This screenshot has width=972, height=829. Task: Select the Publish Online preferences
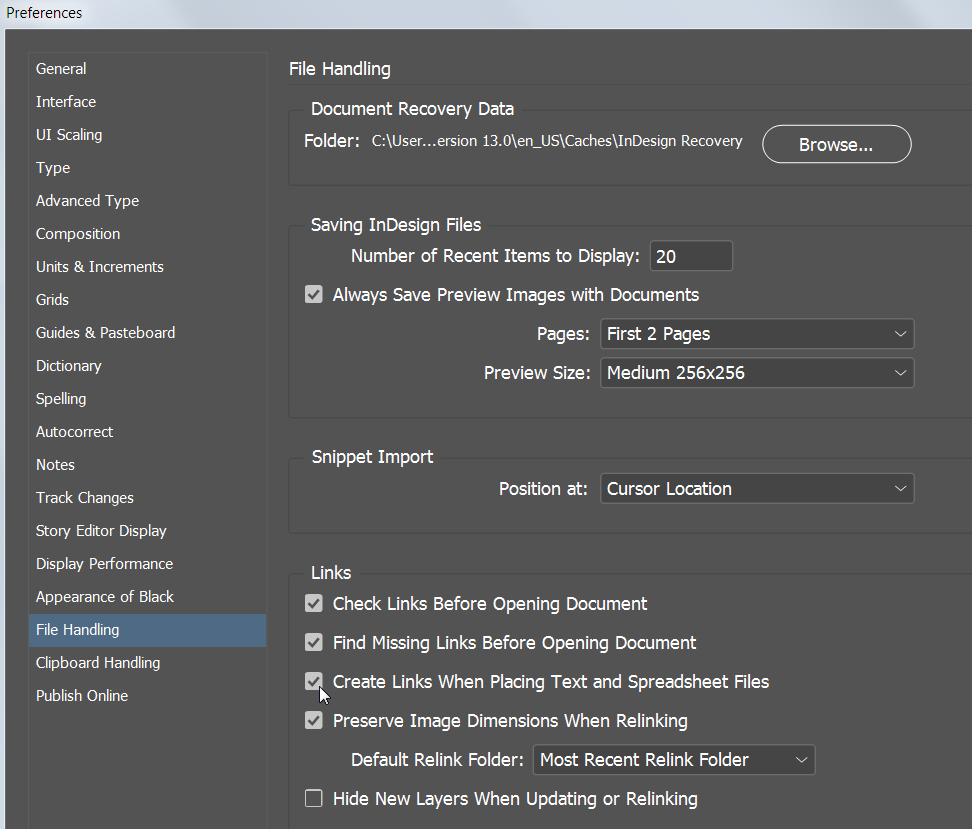tap(81, 695)
